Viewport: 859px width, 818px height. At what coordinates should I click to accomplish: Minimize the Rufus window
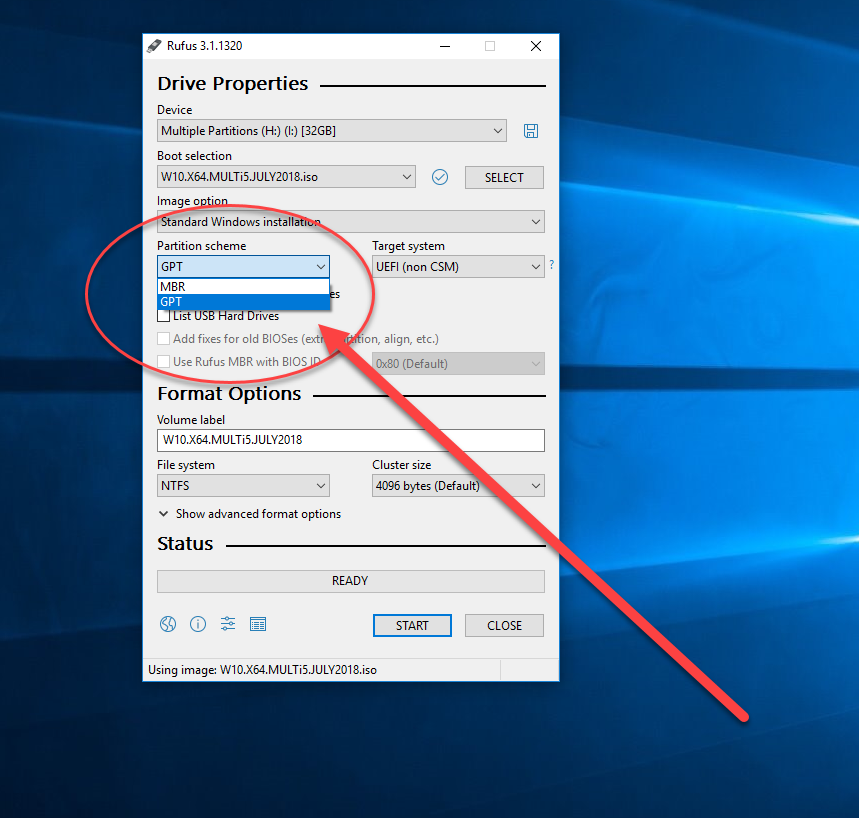click(x=445, y=47)
